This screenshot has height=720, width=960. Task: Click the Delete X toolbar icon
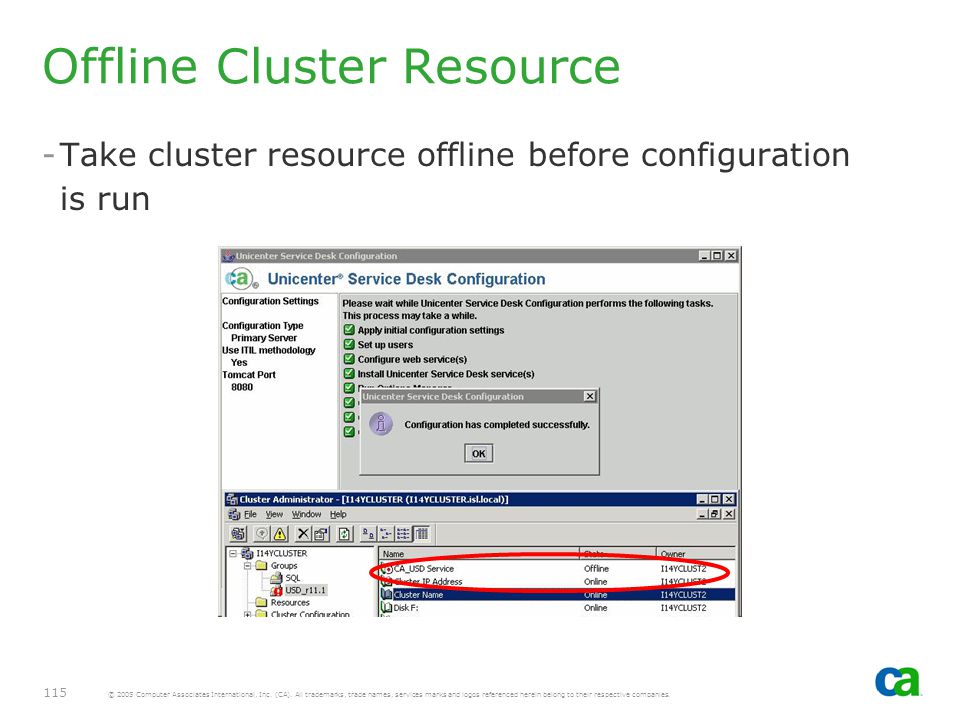pyautogui.click(x=303, y=534)
